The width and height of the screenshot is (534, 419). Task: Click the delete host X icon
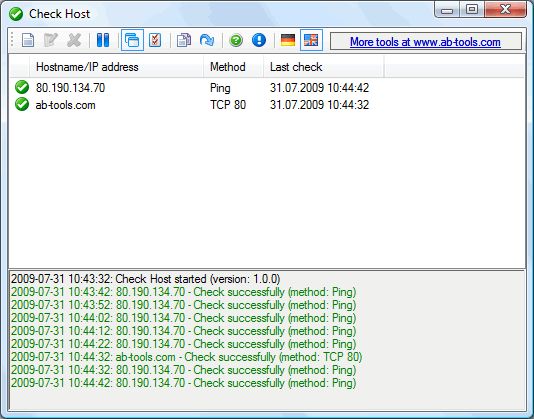[x=74, y=40]
